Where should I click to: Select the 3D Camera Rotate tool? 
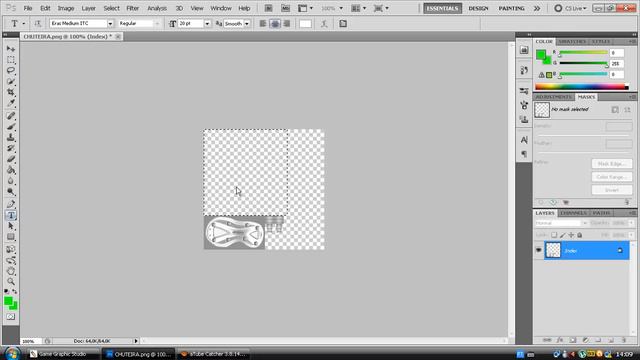tap(11, 260)
